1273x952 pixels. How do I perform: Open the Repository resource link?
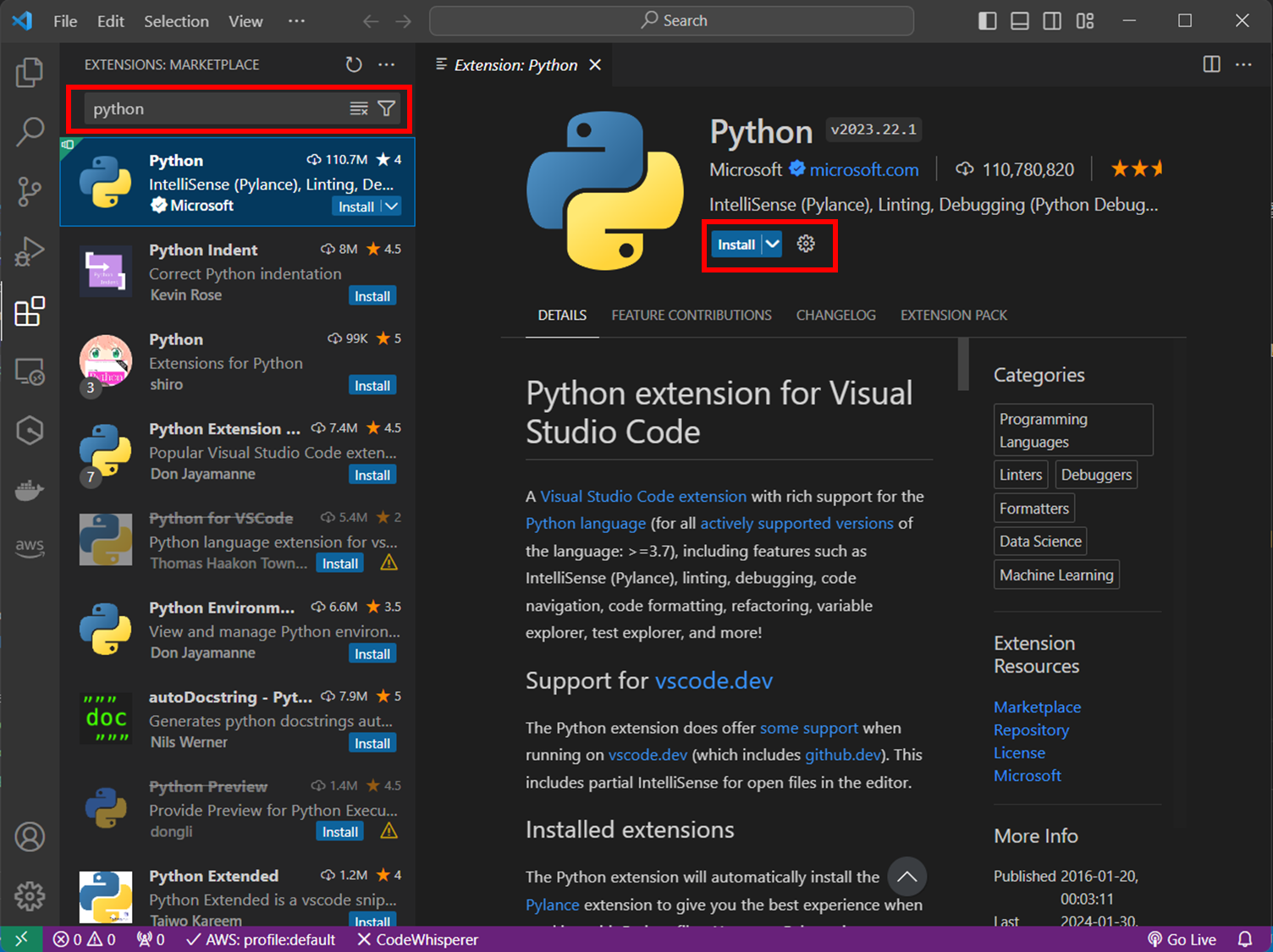(1031, 729)
